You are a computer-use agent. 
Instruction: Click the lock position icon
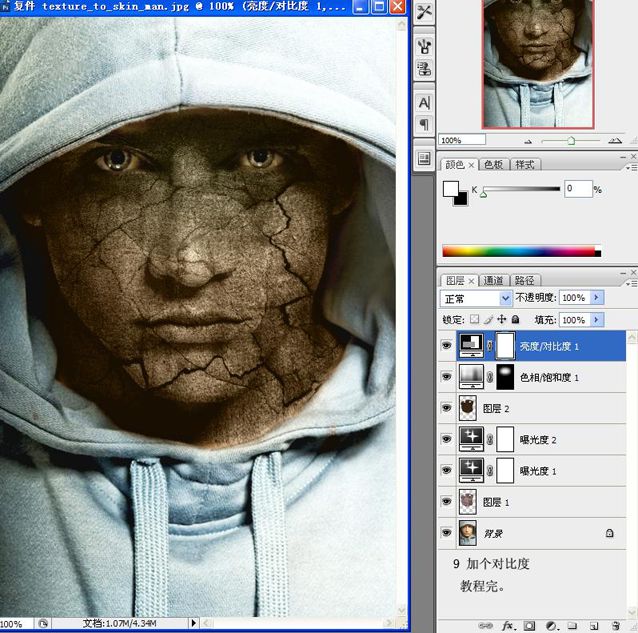coord(502,320)
